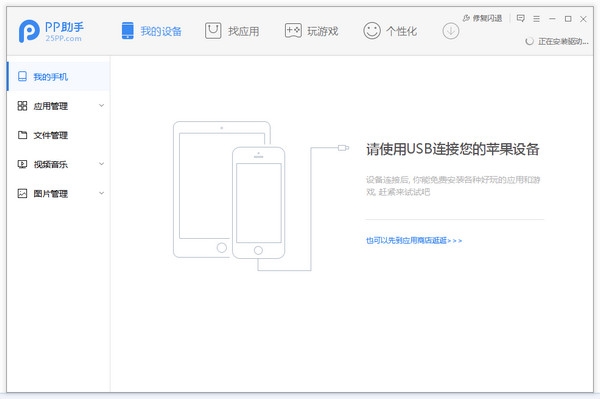Screen dimensions: 600x399
Task: Open the download manager arrow icon
Action: pyautogui.click(x=451, y=31)
